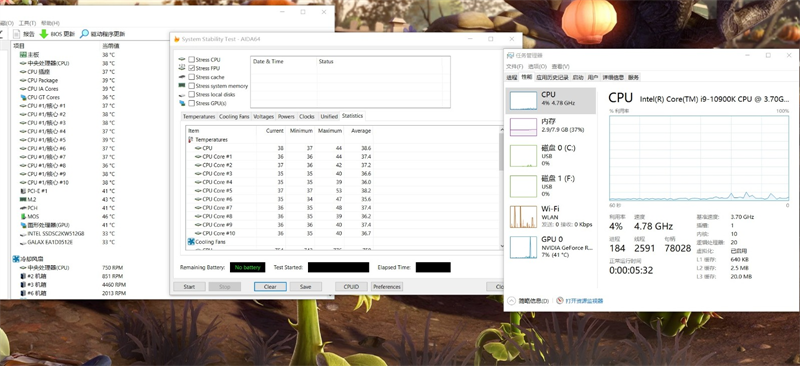Image resolution: width=800 pixels, height=366 pixels.
Task: Click the chip icon beside Stress cache
Action: [182, 77]
